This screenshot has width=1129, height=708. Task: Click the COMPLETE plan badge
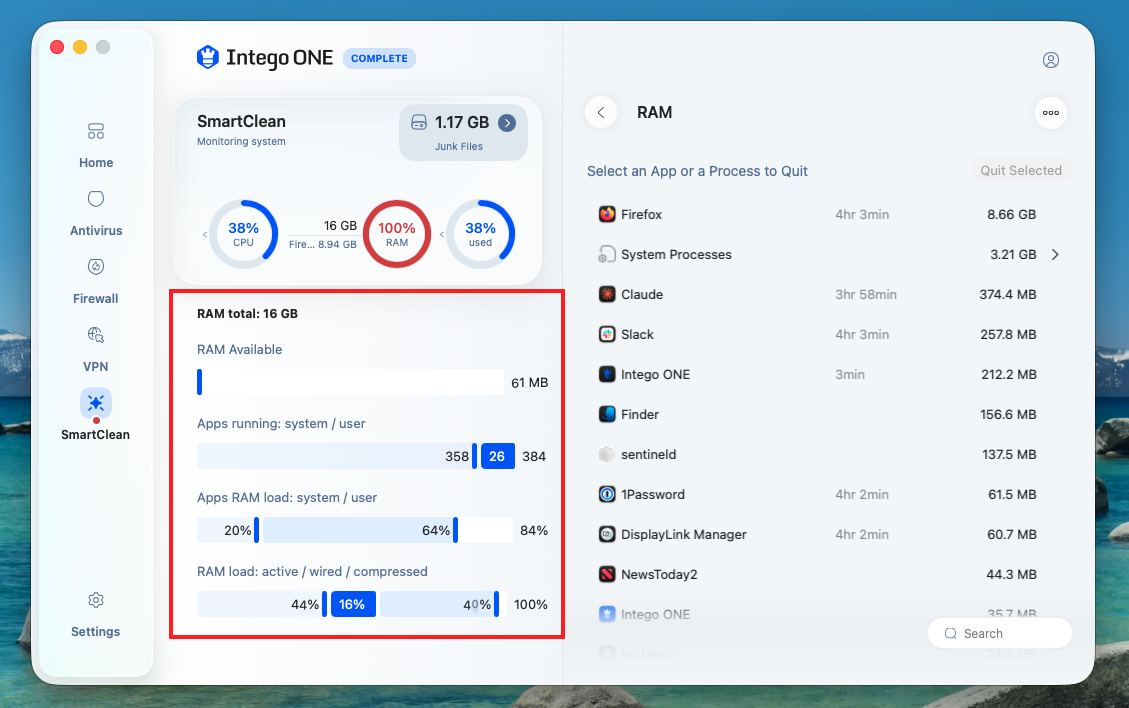pos(379,58)
